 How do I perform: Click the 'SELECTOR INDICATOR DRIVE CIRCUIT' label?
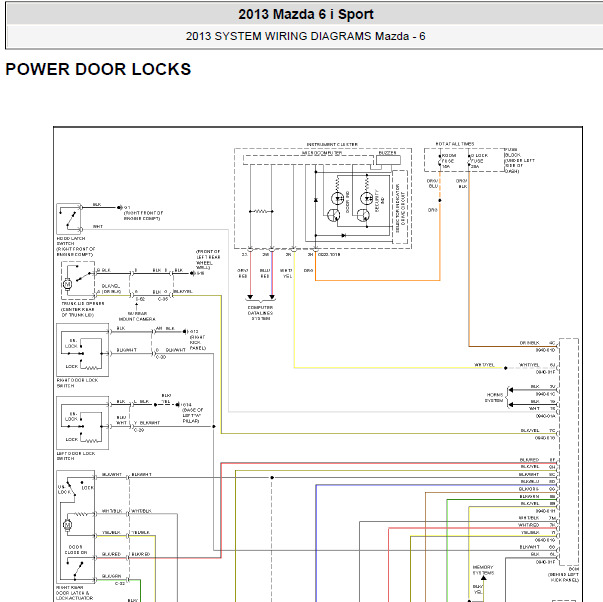point(400,207)
